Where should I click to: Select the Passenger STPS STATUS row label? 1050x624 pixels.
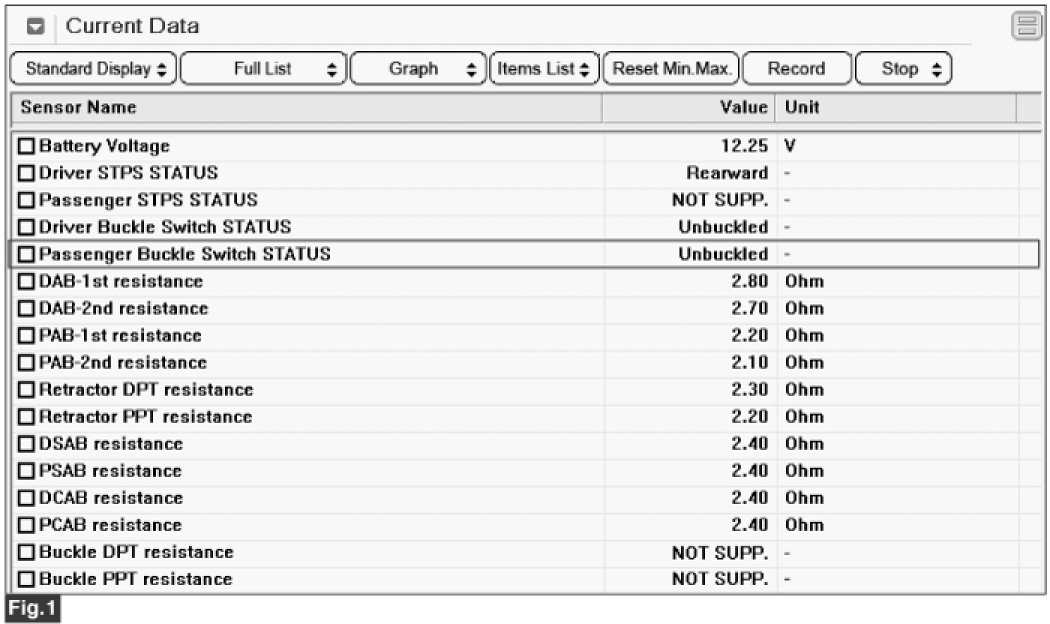(148, 200)
